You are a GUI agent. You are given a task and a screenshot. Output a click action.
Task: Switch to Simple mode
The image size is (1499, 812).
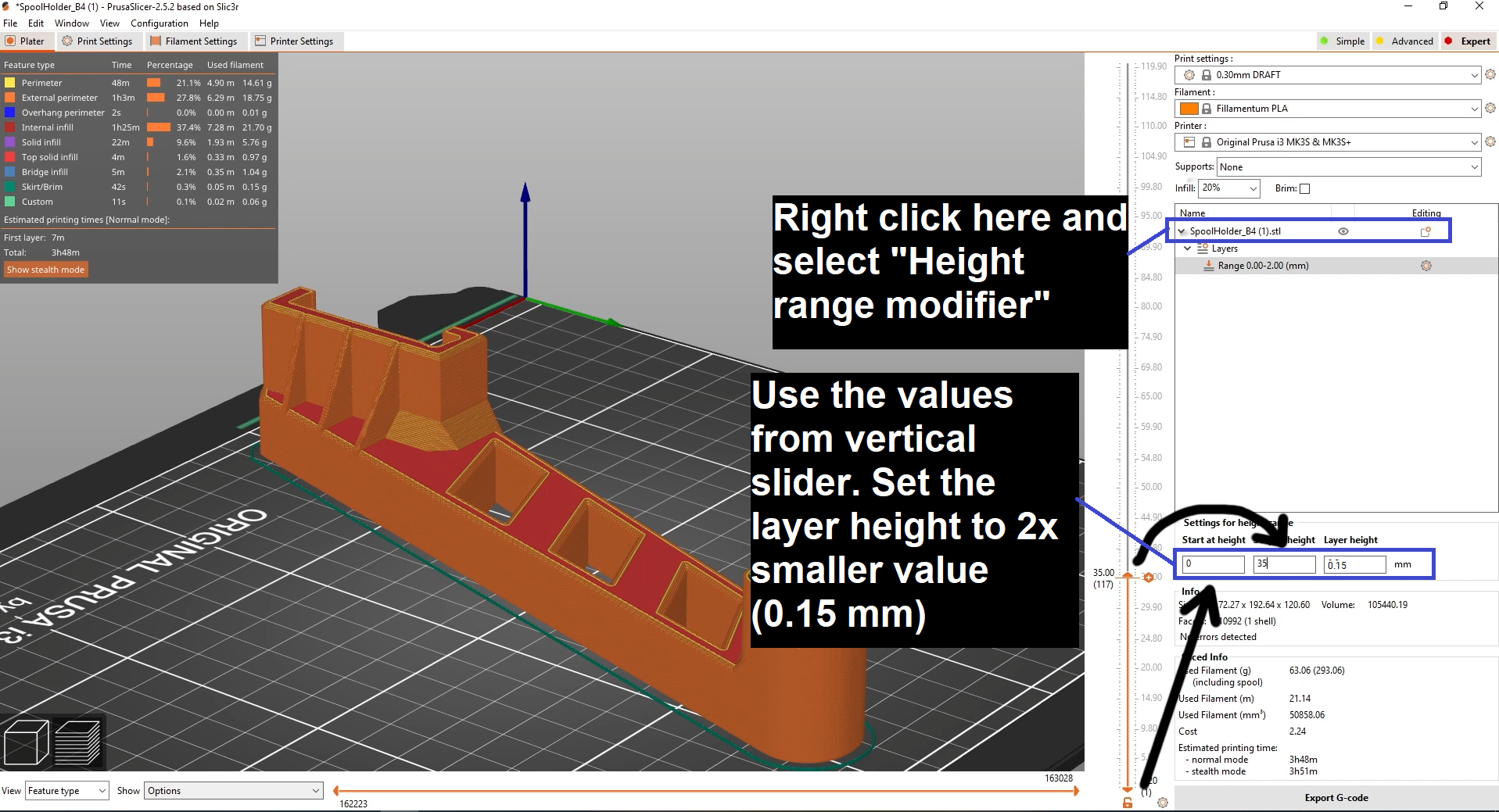(1343, 41)
